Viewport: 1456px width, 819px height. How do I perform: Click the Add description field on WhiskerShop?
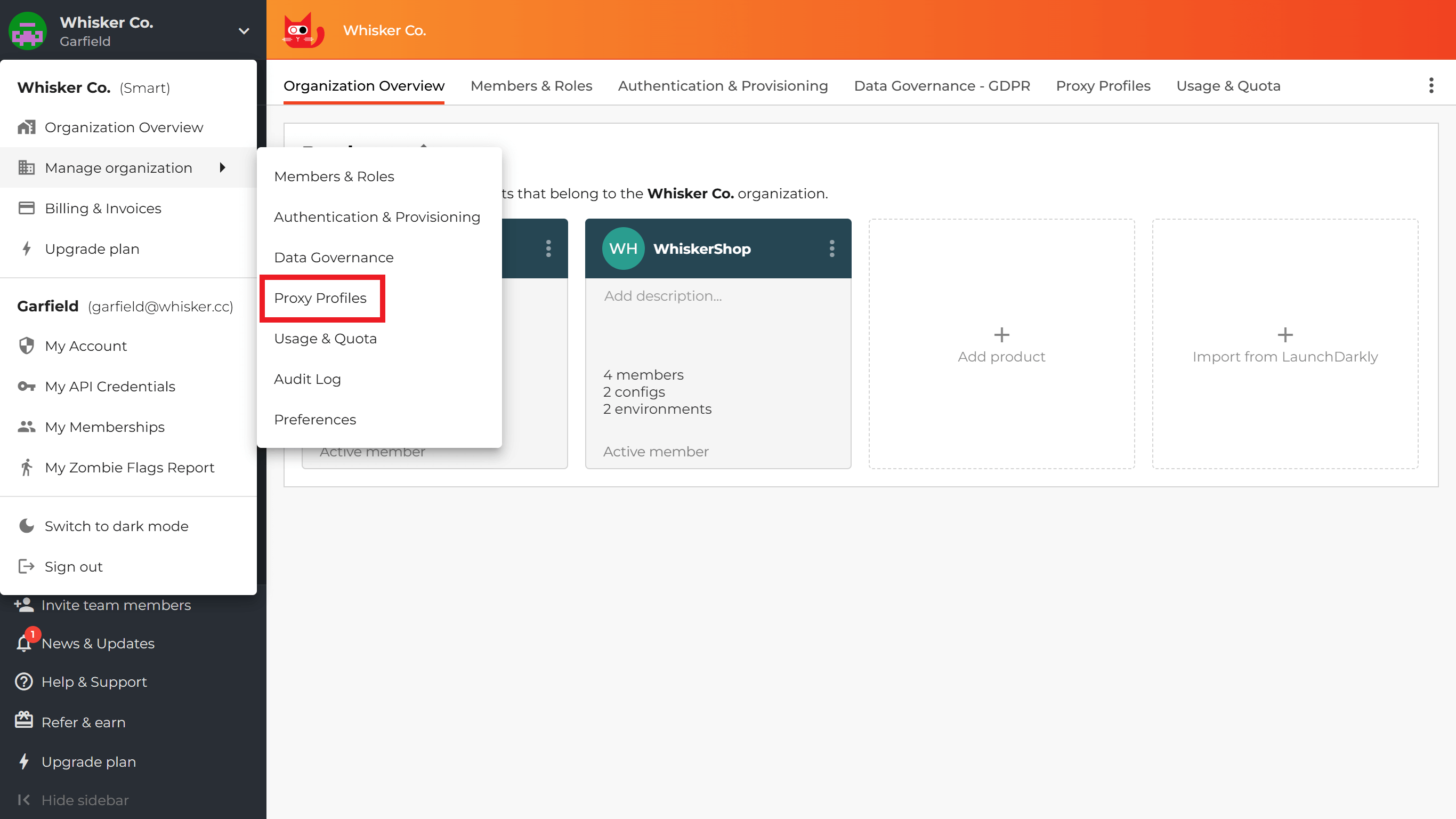(662, 295)
